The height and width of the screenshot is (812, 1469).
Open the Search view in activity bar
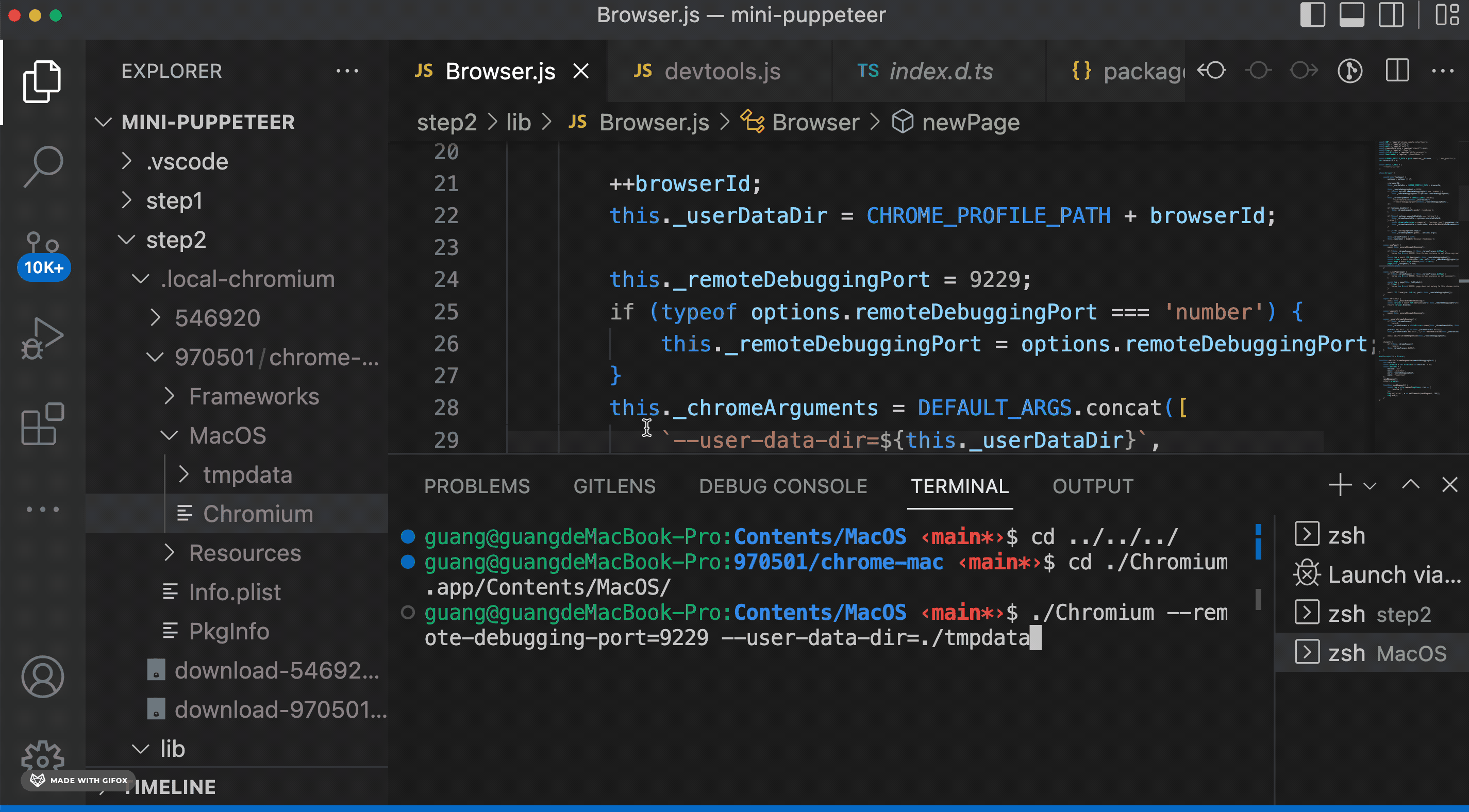[x=43, y=166]
